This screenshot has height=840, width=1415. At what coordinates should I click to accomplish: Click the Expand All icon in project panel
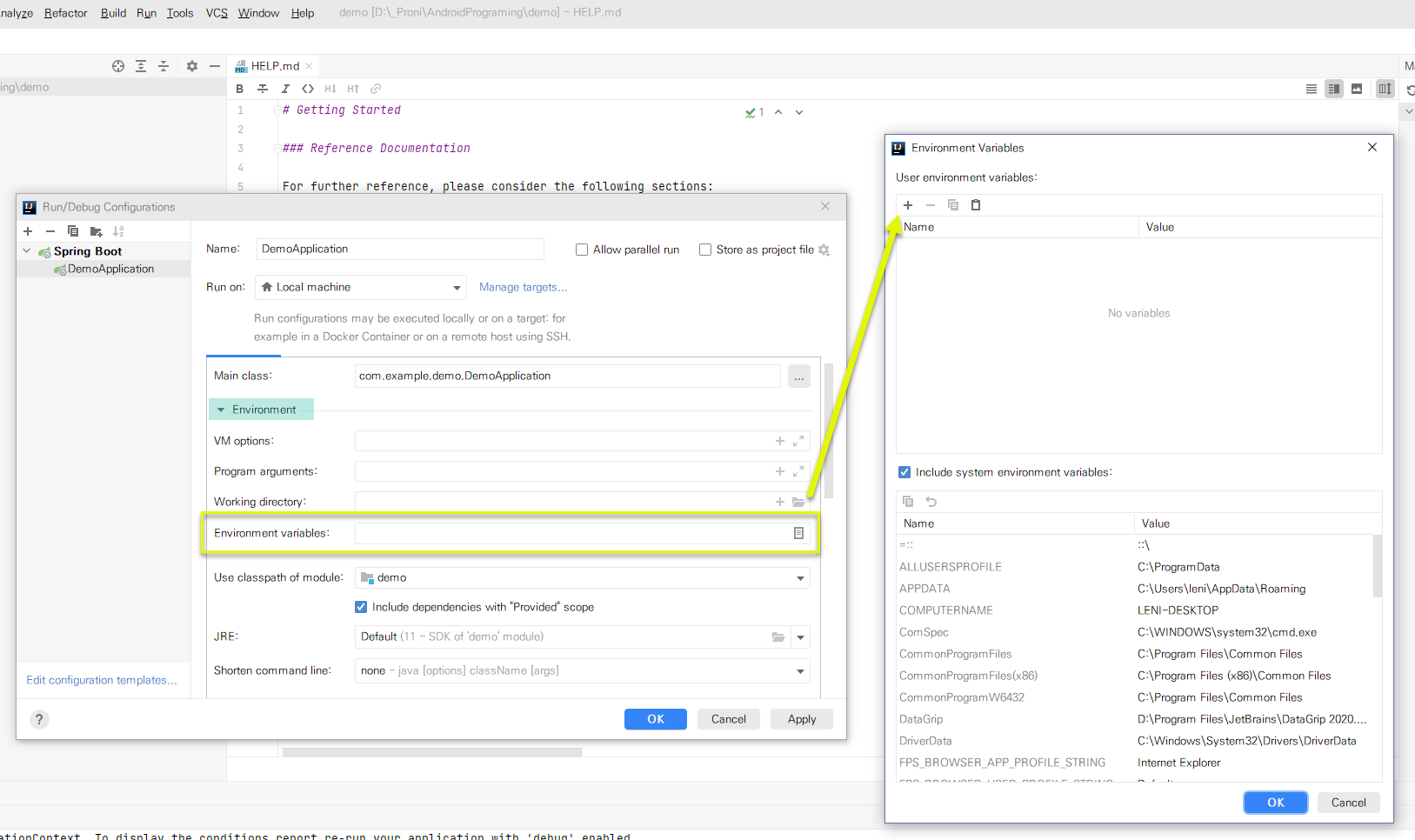pyautogui.click(x=141, y=66)
